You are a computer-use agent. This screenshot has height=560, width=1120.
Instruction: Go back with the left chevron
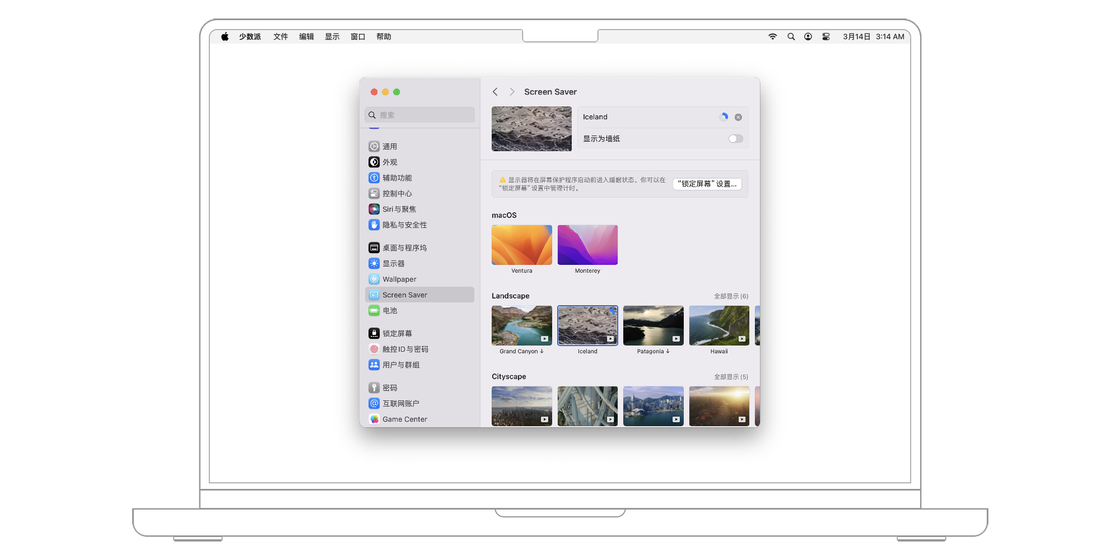tap(495, 92)
